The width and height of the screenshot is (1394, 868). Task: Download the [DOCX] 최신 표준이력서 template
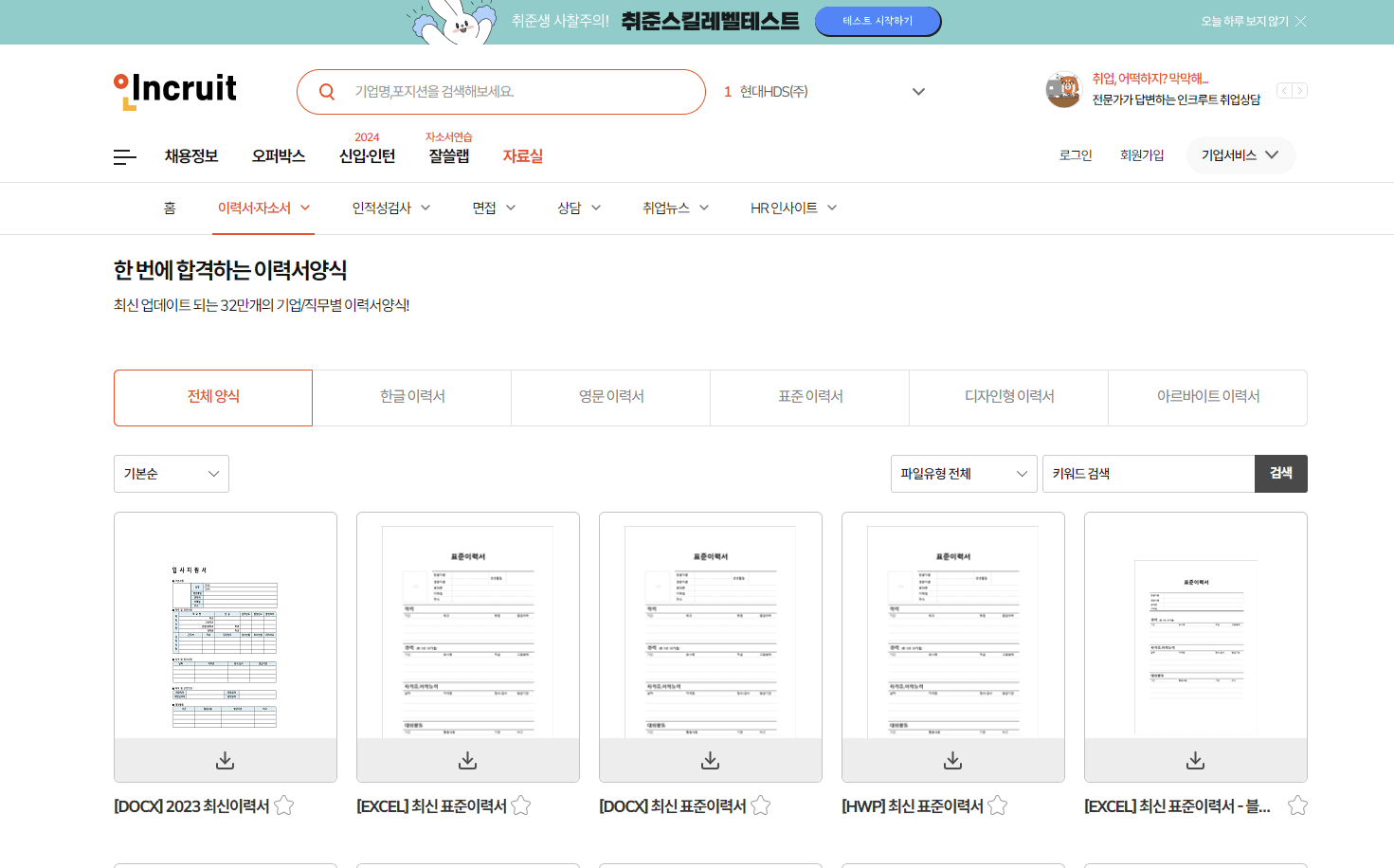[710, 759]
